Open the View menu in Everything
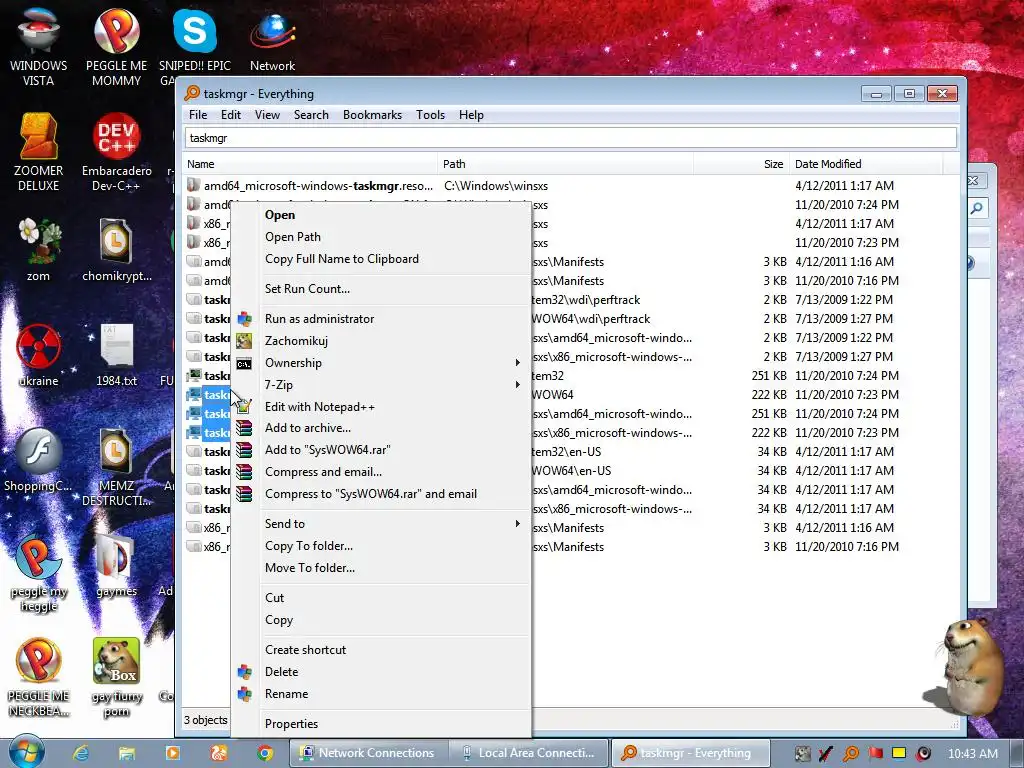Image resolution: width=1024 pixels, height=768 pixels. click(x=267, y=115)
